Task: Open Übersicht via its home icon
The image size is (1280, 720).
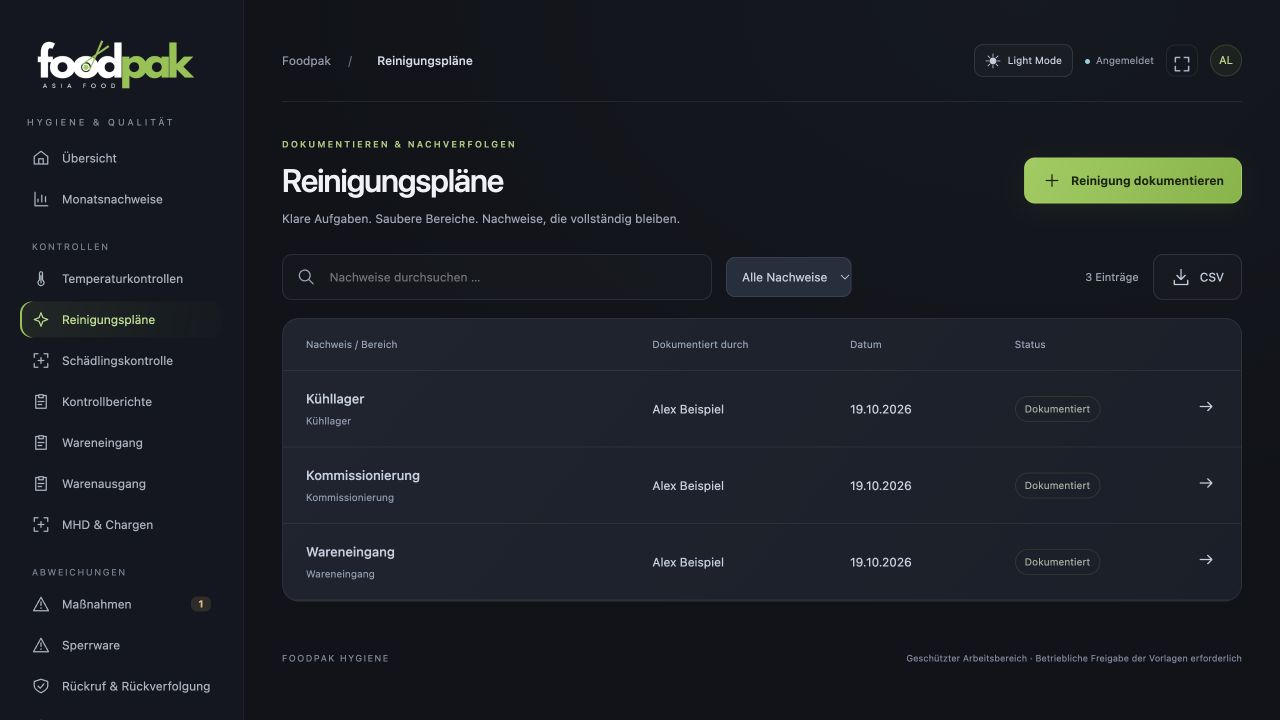Action: 41,158
